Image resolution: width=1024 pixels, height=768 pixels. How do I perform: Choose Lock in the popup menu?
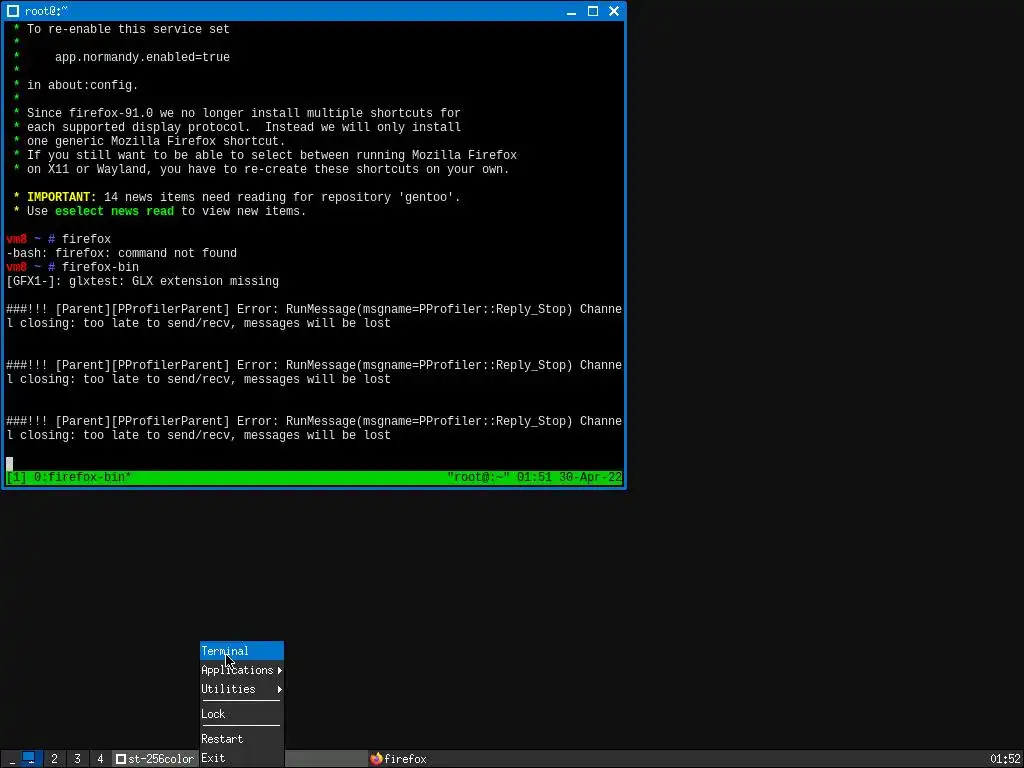point(242,714)
